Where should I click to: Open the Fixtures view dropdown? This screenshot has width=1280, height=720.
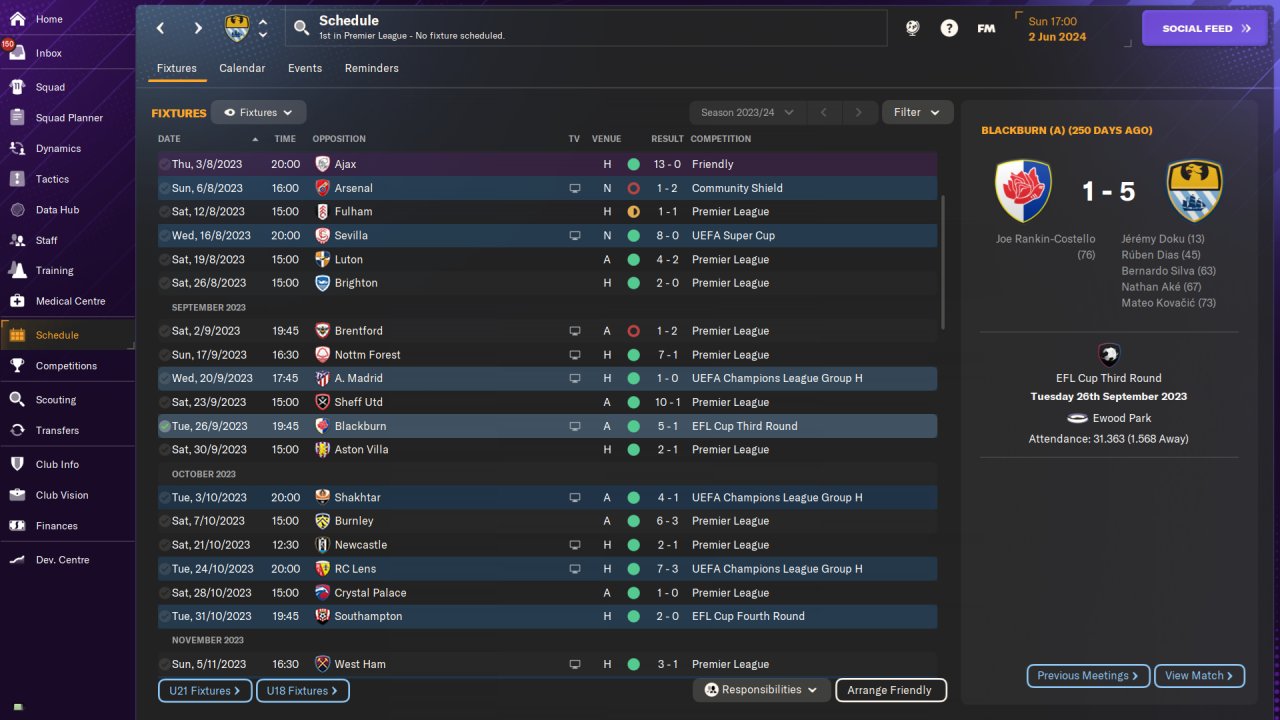pyautogui.click(x=258, y=113)
